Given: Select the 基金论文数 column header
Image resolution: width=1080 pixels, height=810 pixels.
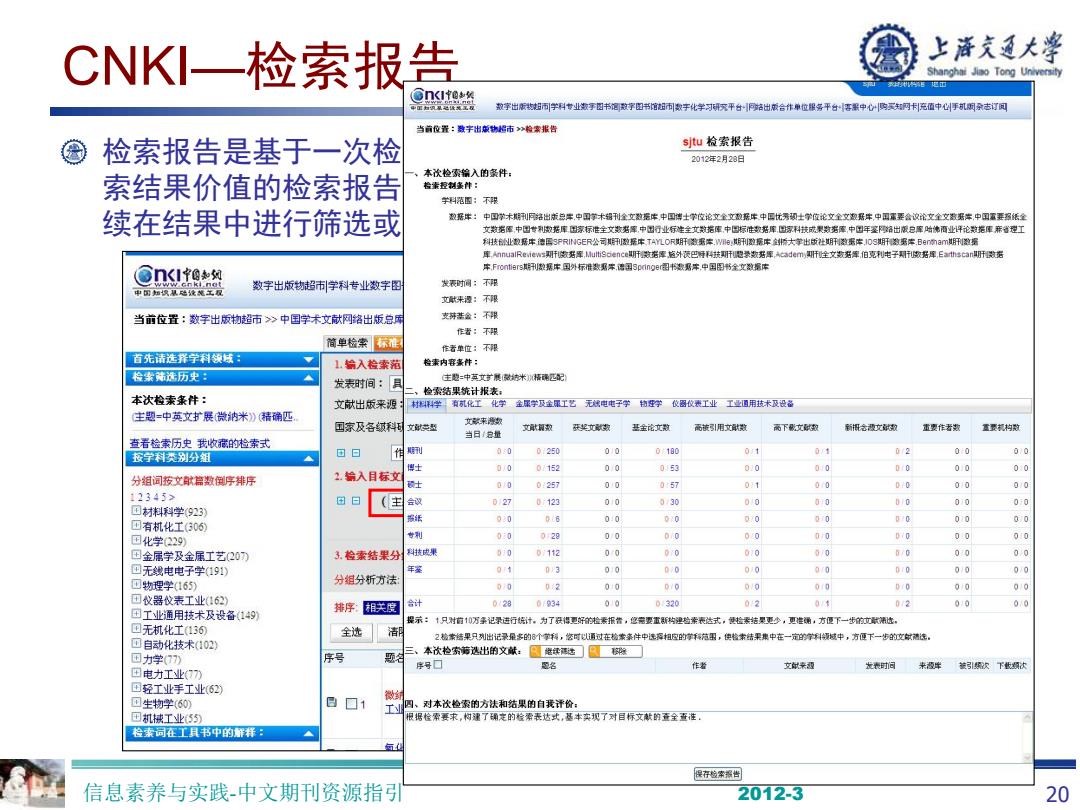Looking at the screenshot, I should point(651,428).
